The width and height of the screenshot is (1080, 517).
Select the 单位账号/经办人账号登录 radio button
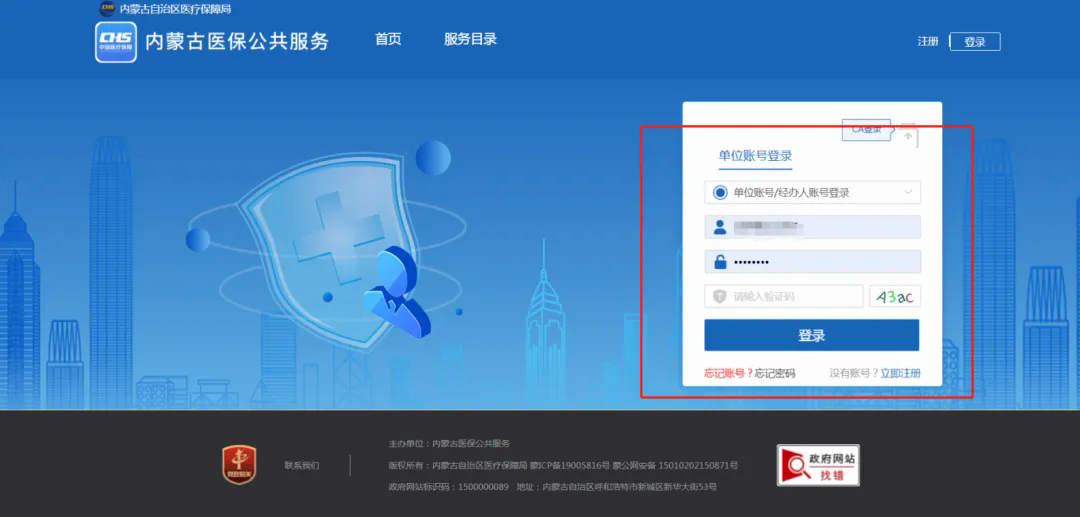(x=720, y=193)
